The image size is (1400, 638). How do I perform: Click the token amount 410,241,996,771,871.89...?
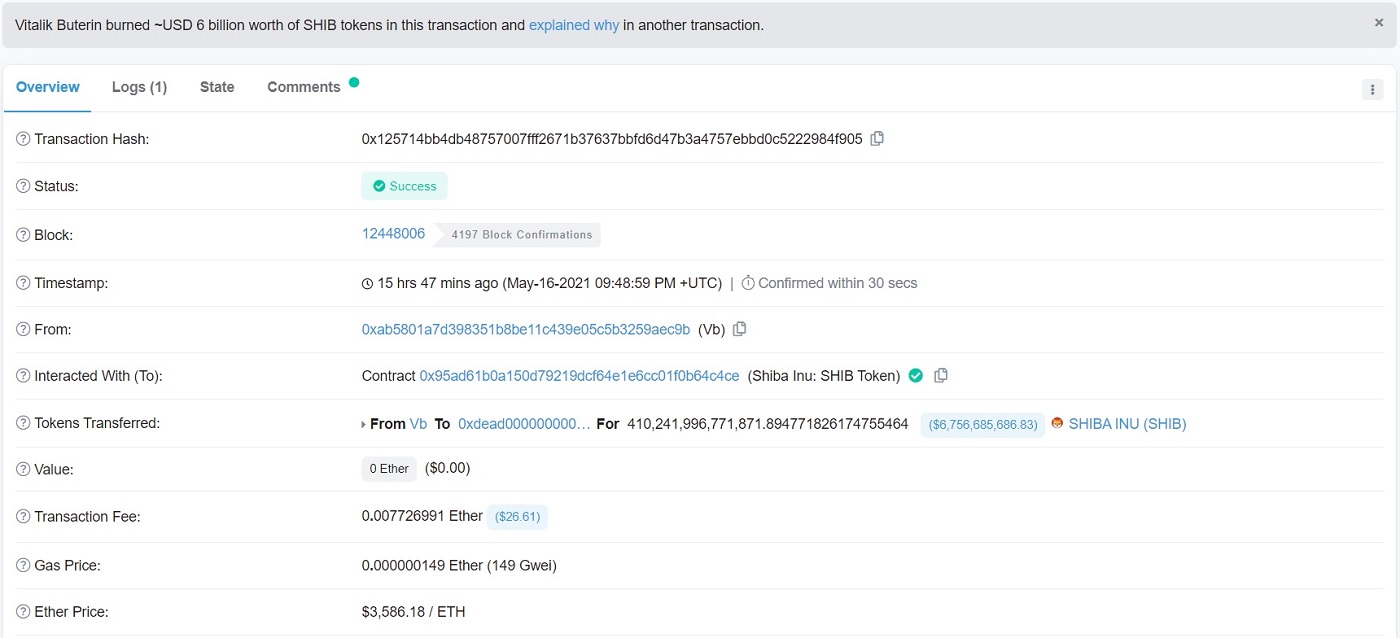pyautogui.click(x=768, y=424)
